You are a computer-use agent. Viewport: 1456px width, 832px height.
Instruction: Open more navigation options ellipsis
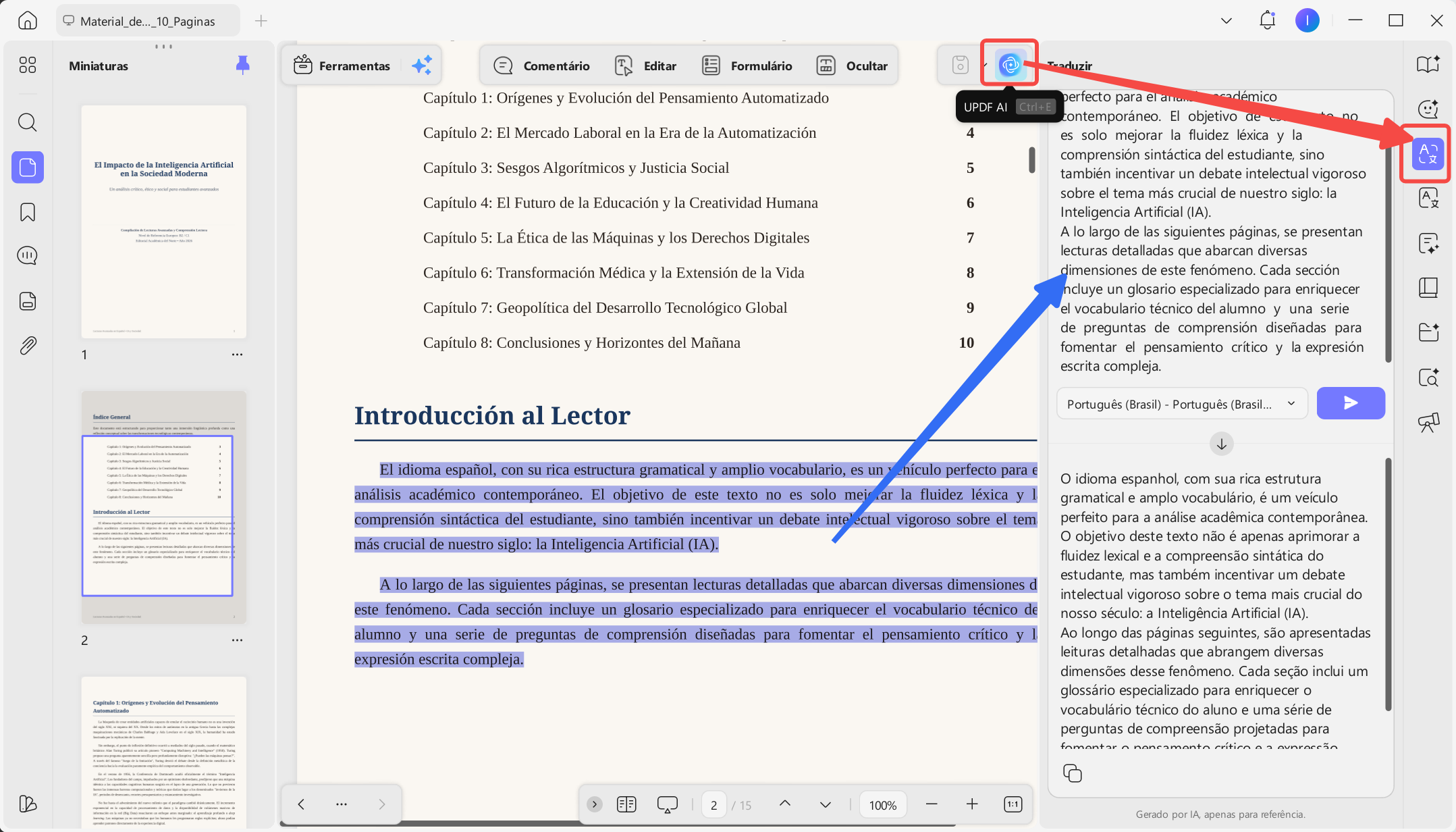tap(342, 804)
